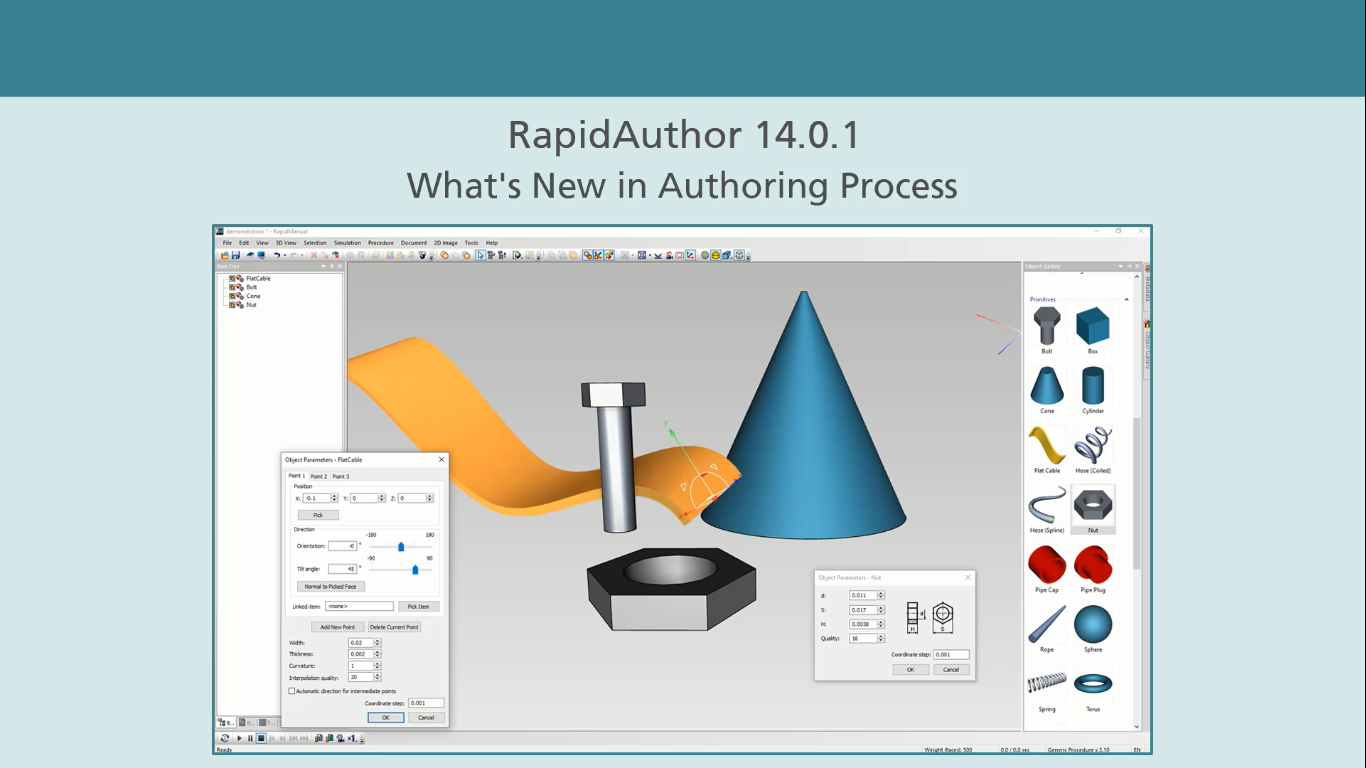The image size is (1366, 768).
Task: Choose the Cone primitive in Object Gallery
Action: pos(1047,390)
